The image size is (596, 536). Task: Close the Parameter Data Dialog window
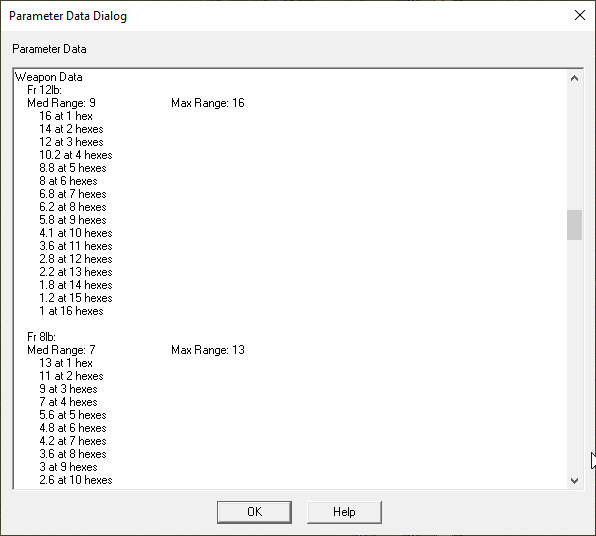click(580, 15)
